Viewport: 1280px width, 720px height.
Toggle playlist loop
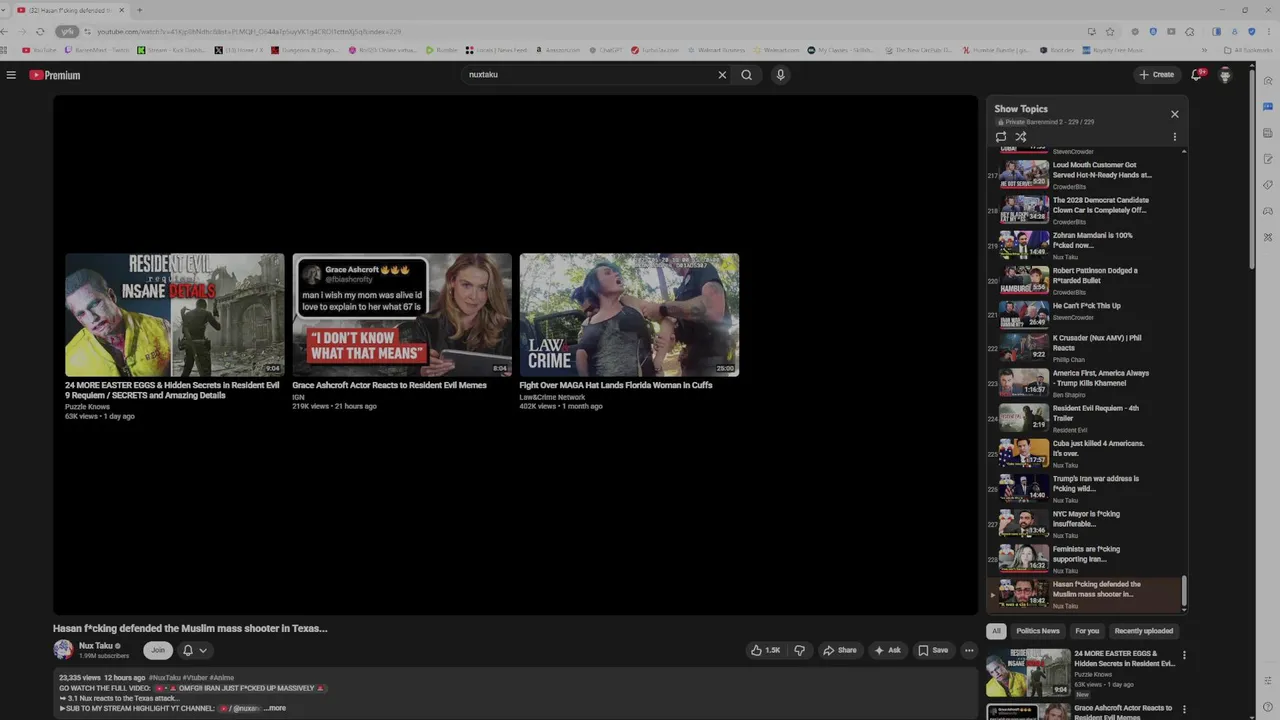(x=1001, y=137)
